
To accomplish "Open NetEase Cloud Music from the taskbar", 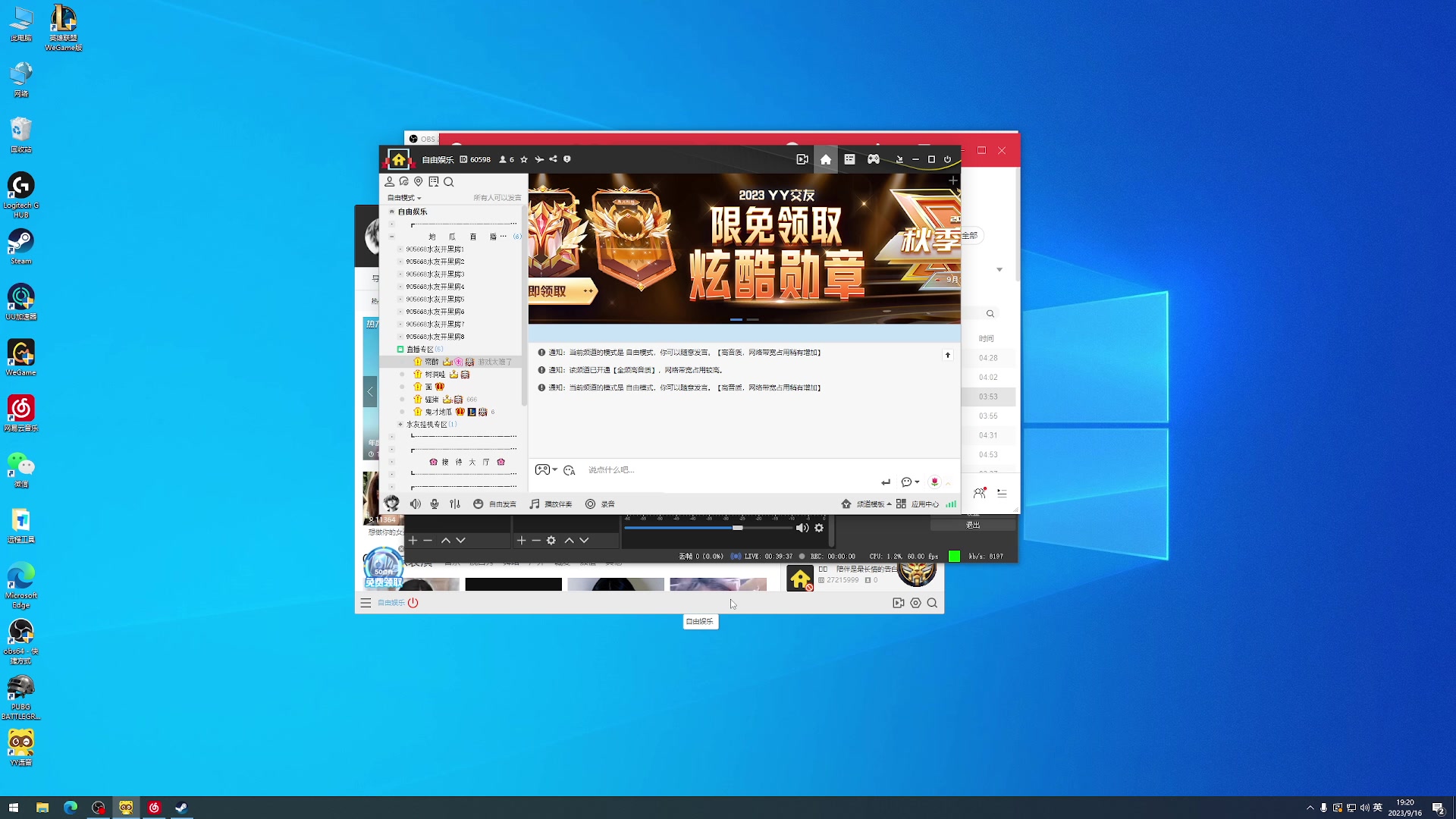I will pyautogui.click(x=154, y=808).
